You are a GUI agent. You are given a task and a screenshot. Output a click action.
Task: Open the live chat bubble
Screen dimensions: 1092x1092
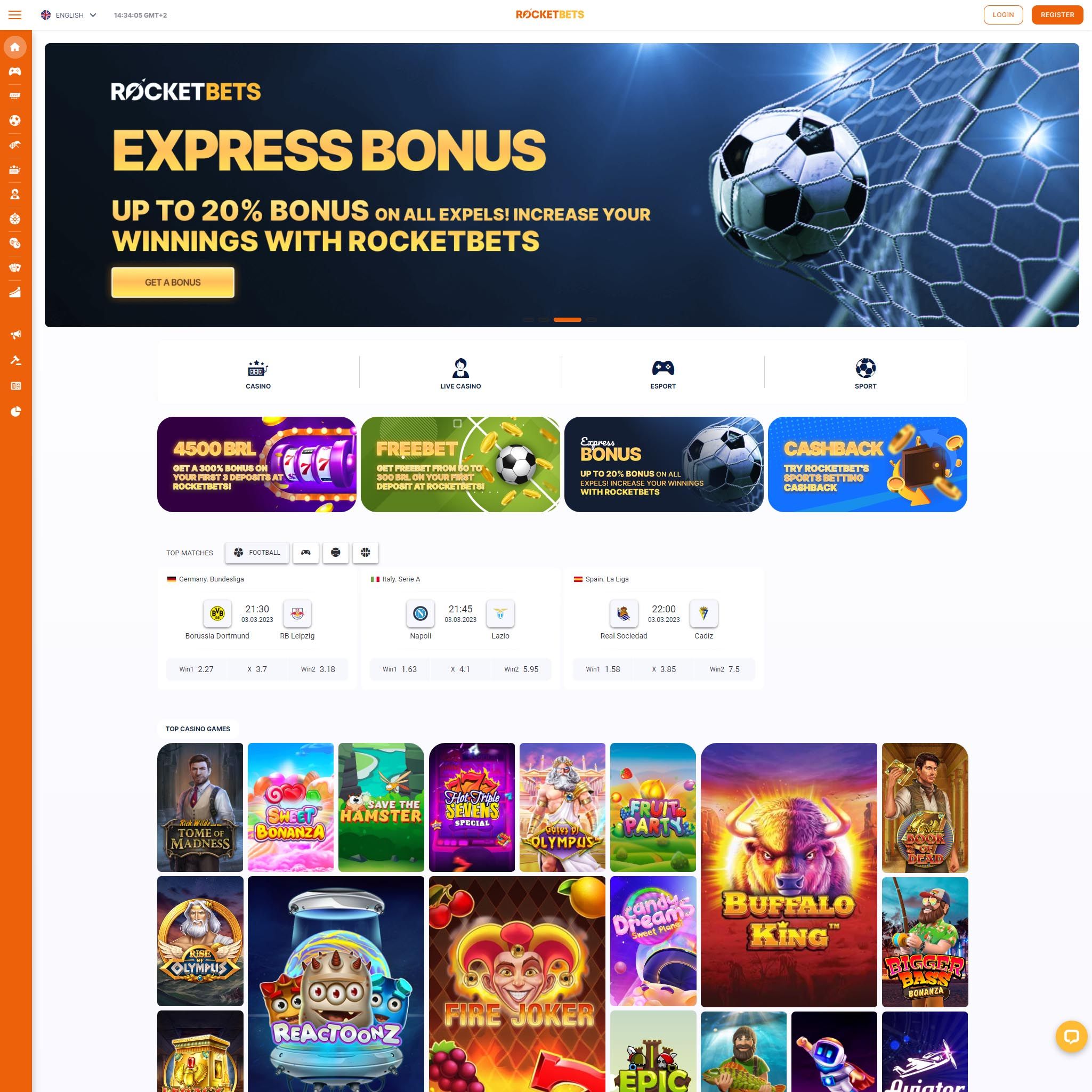1071,1036
